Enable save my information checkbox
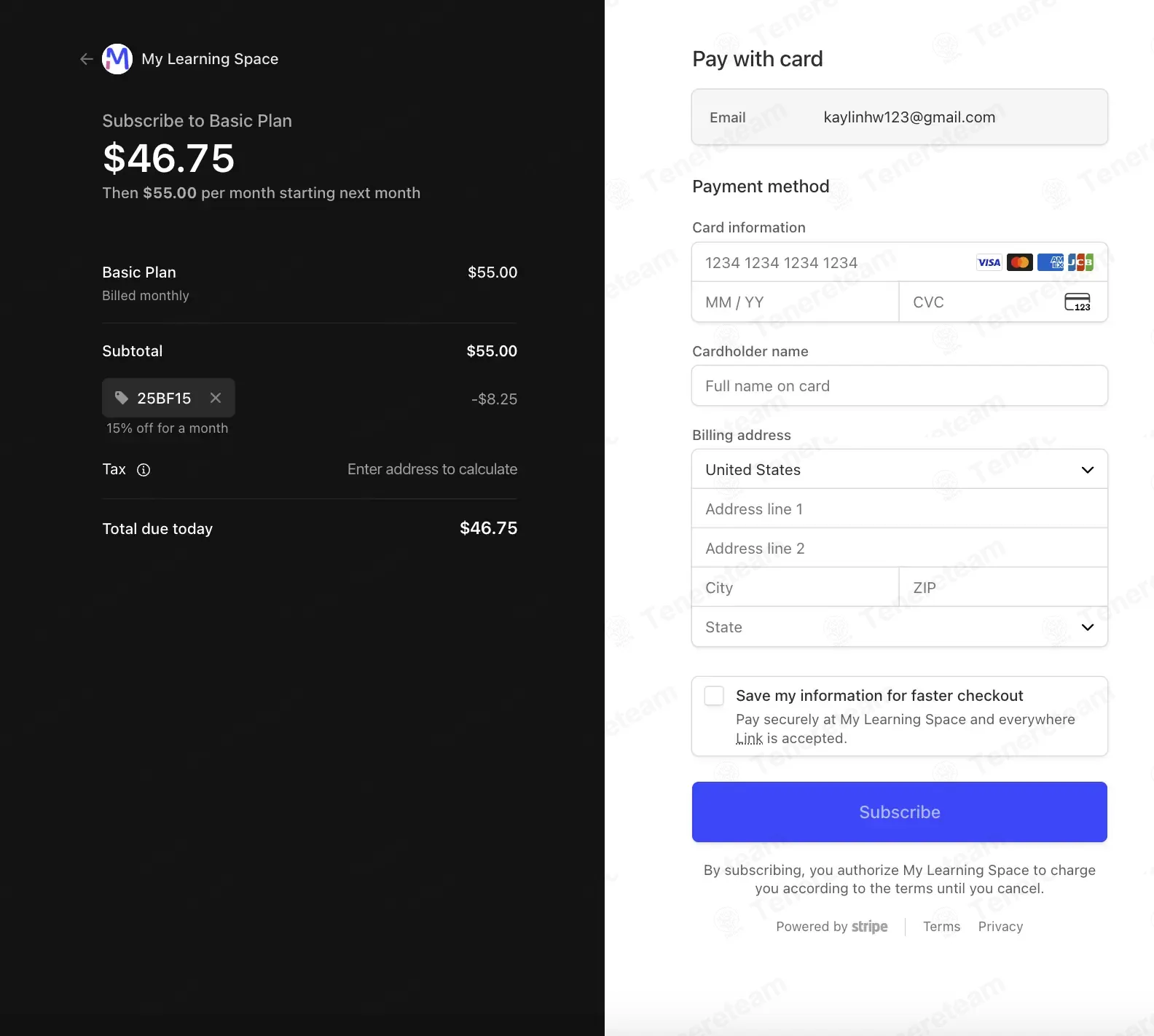 714,696
